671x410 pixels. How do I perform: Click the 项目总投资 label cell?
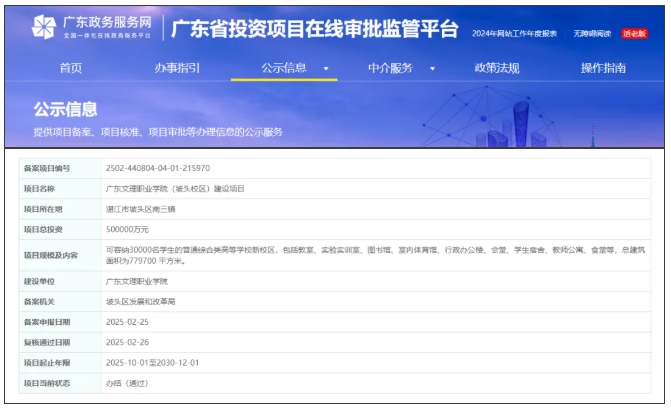tap(60, 229)
